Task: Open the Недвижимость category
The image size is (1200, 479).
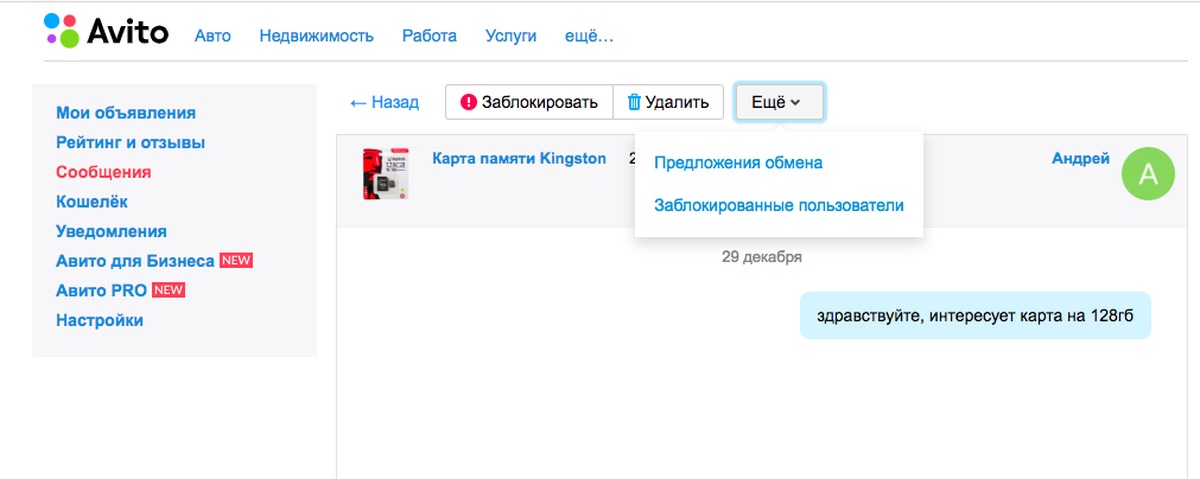Action: 316,36
